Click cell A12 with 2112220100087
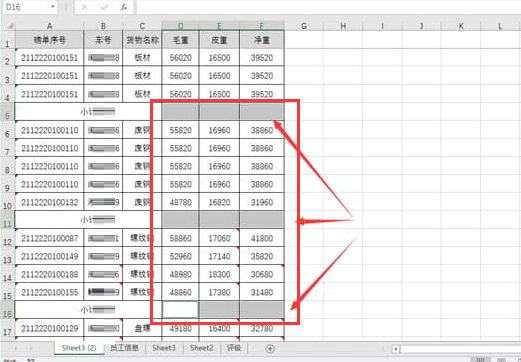Image resolution: width=521 pixels, height=362 pixels. point(49,238)
